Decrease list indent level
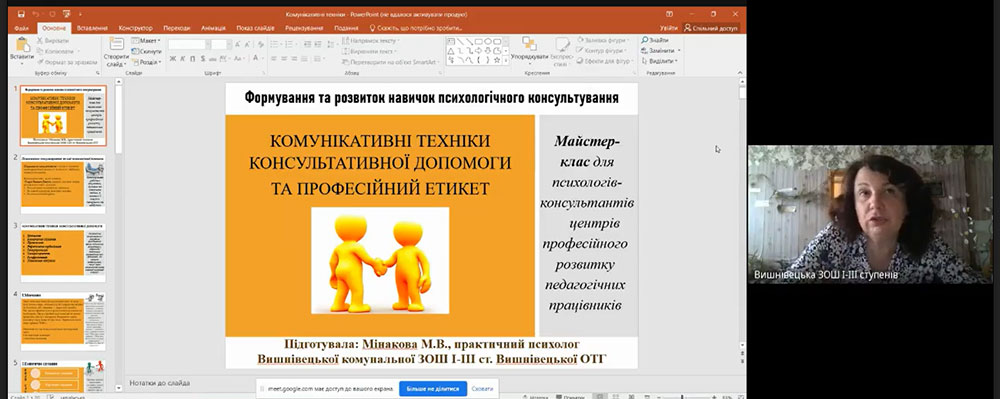 pos(307,44)
